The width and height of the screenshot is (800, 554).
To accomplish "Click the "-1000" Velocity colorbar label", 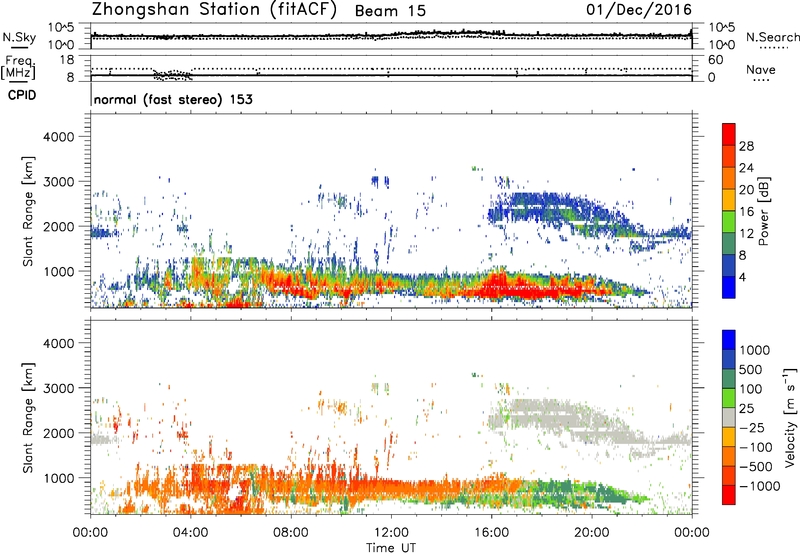I will [759, 486].
